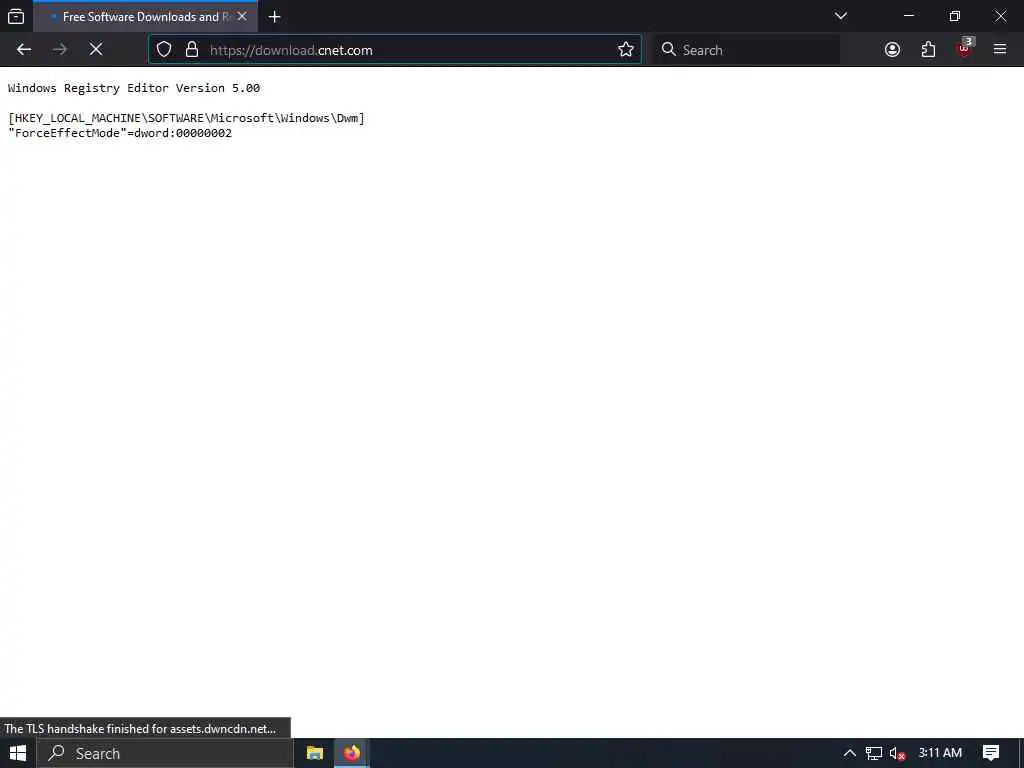The width and height of the screenshot is (1024, 768).
Task: Open File Explorer from taskbar
Action: point(315,753)
